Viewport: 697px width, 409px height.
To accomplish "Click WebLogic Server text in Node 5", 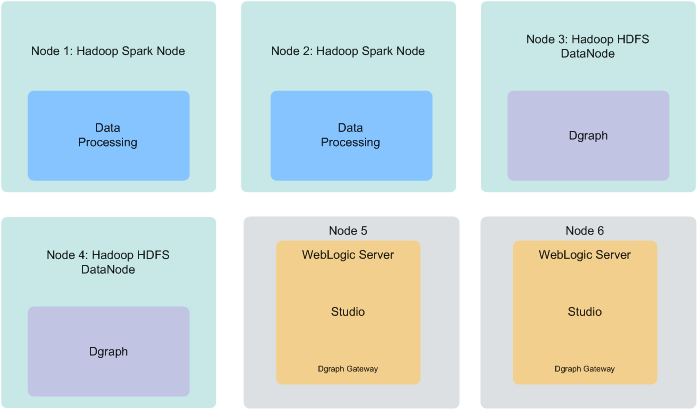I will [348, 255].
